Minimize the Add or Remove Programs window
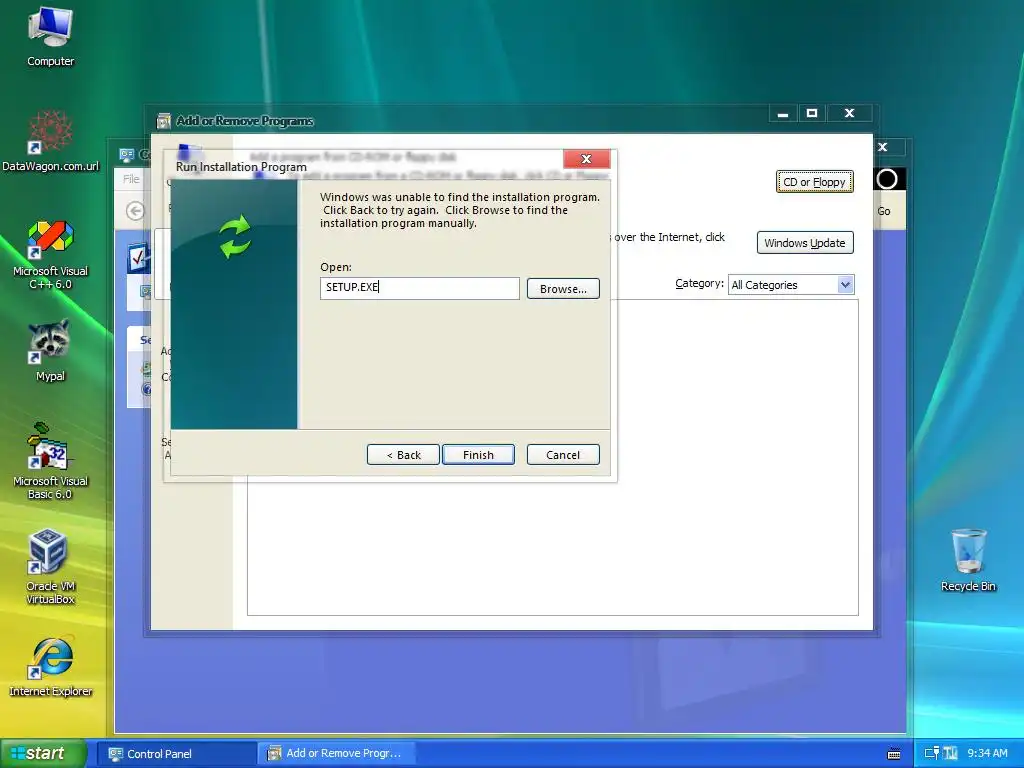The width and height of the screenshot is (1024, 768). (x=783, y=114)
